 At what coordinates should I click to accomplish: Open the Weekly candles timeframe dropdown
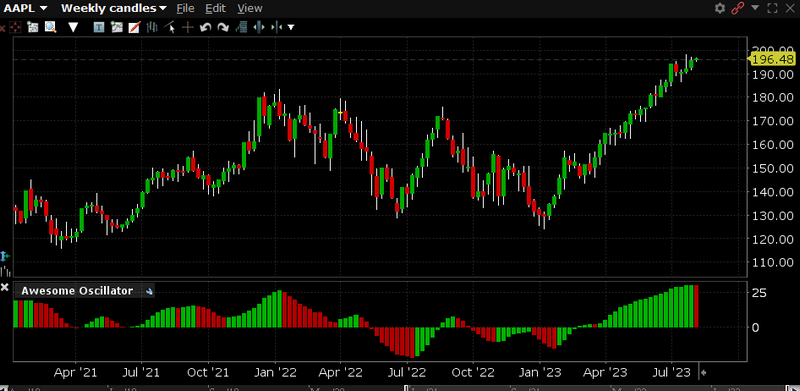pyautogui.click(x=113, y=8)
